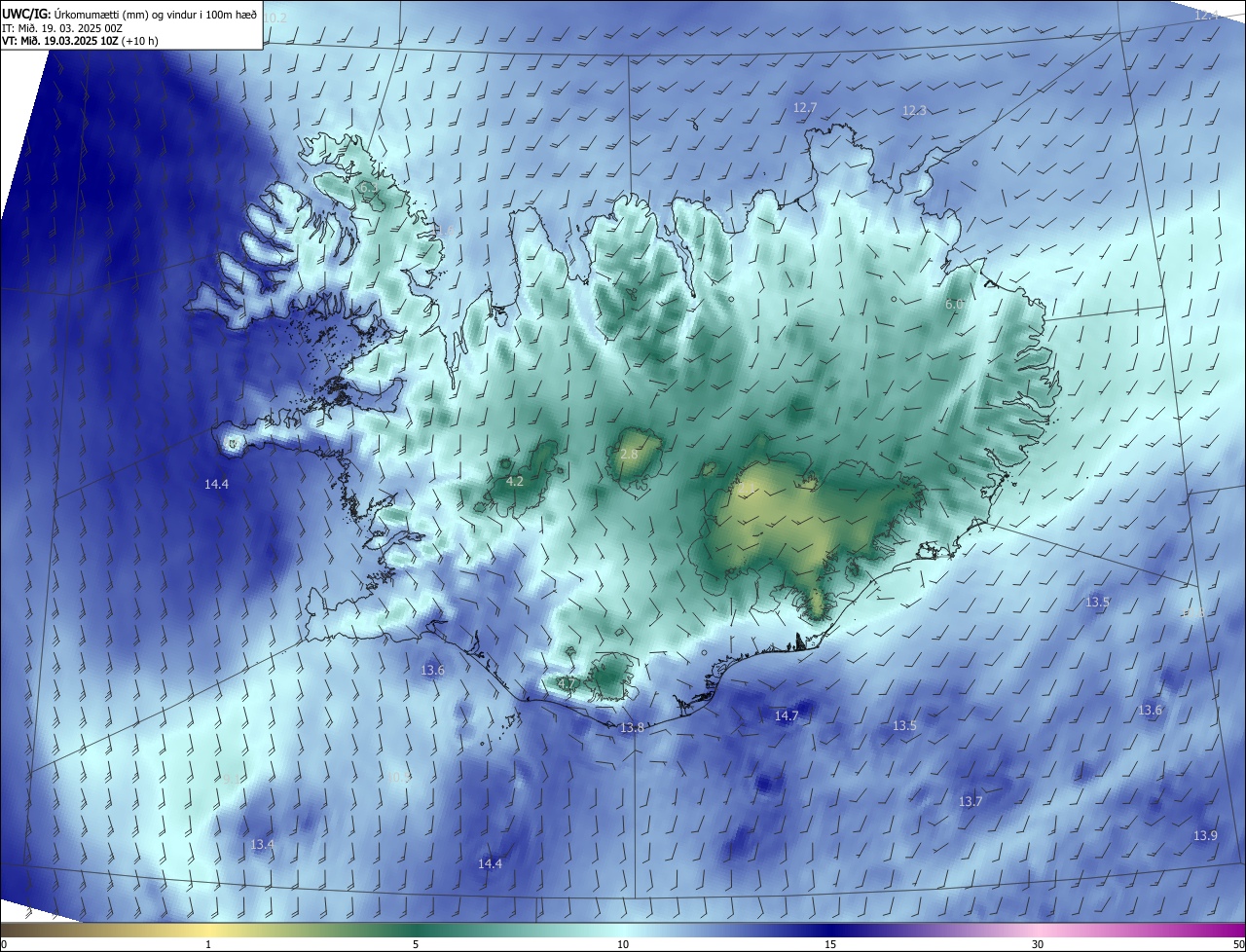Click the 30 label on the color scale
The image size is (1246, 952).
tap(1038, 944)
